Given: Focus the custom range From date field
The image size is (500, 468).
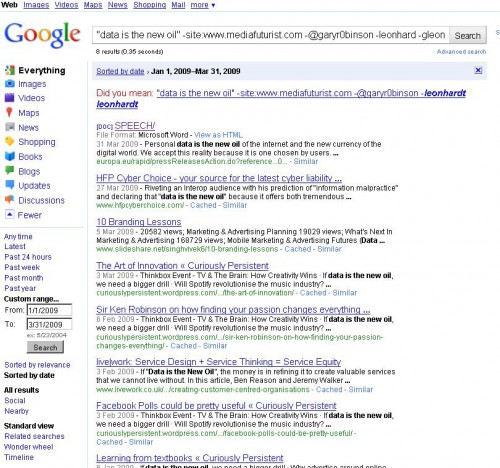Looking at the screenshot, I should (49, 310).
